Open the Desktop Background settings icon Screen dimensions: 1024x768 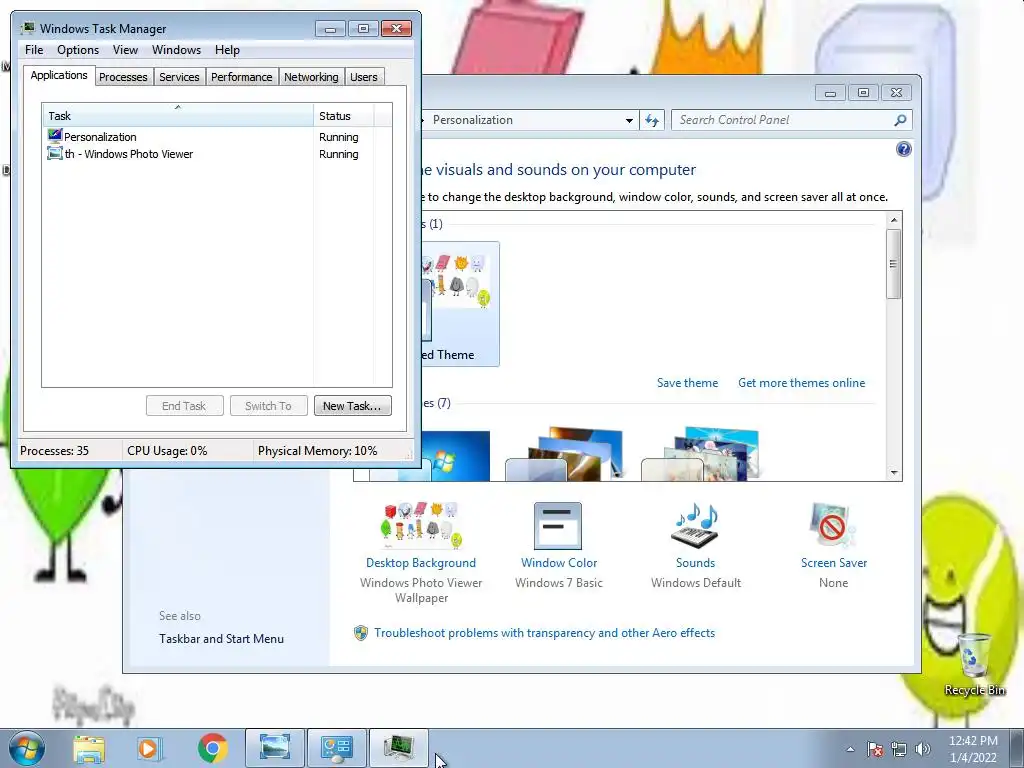click(421, 526)
